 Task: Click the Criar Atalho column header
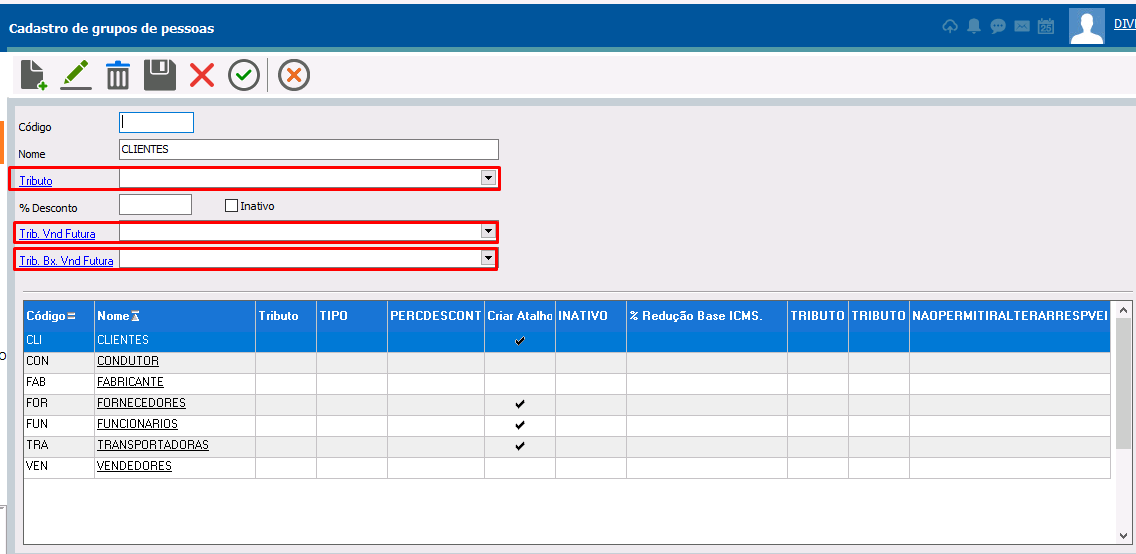coord(519,316)
